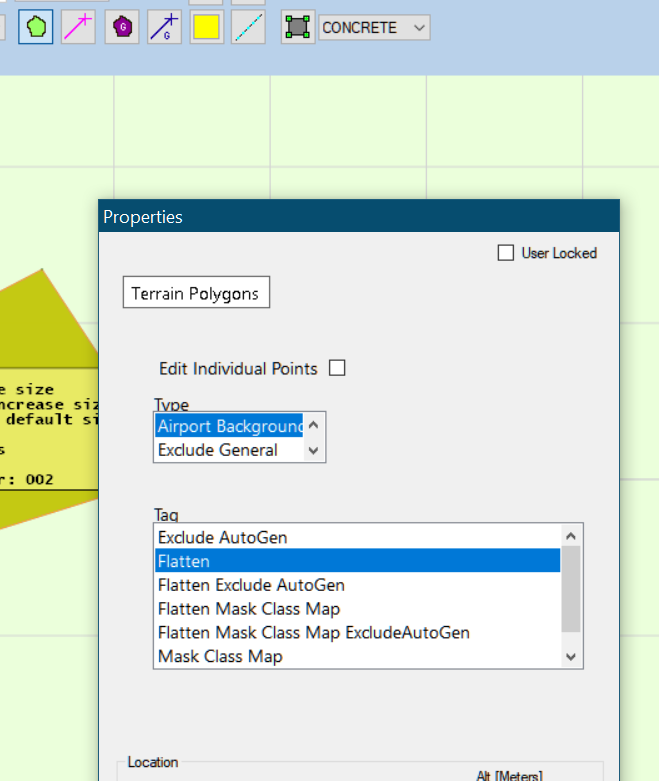Screen dimensions: 659x781
Task: Click the yellow rectangle tool
Action: tap(207, 27)
